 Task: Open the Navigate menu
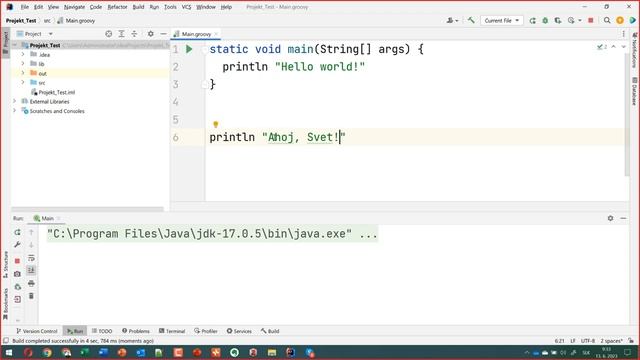[x=74, y=7]
